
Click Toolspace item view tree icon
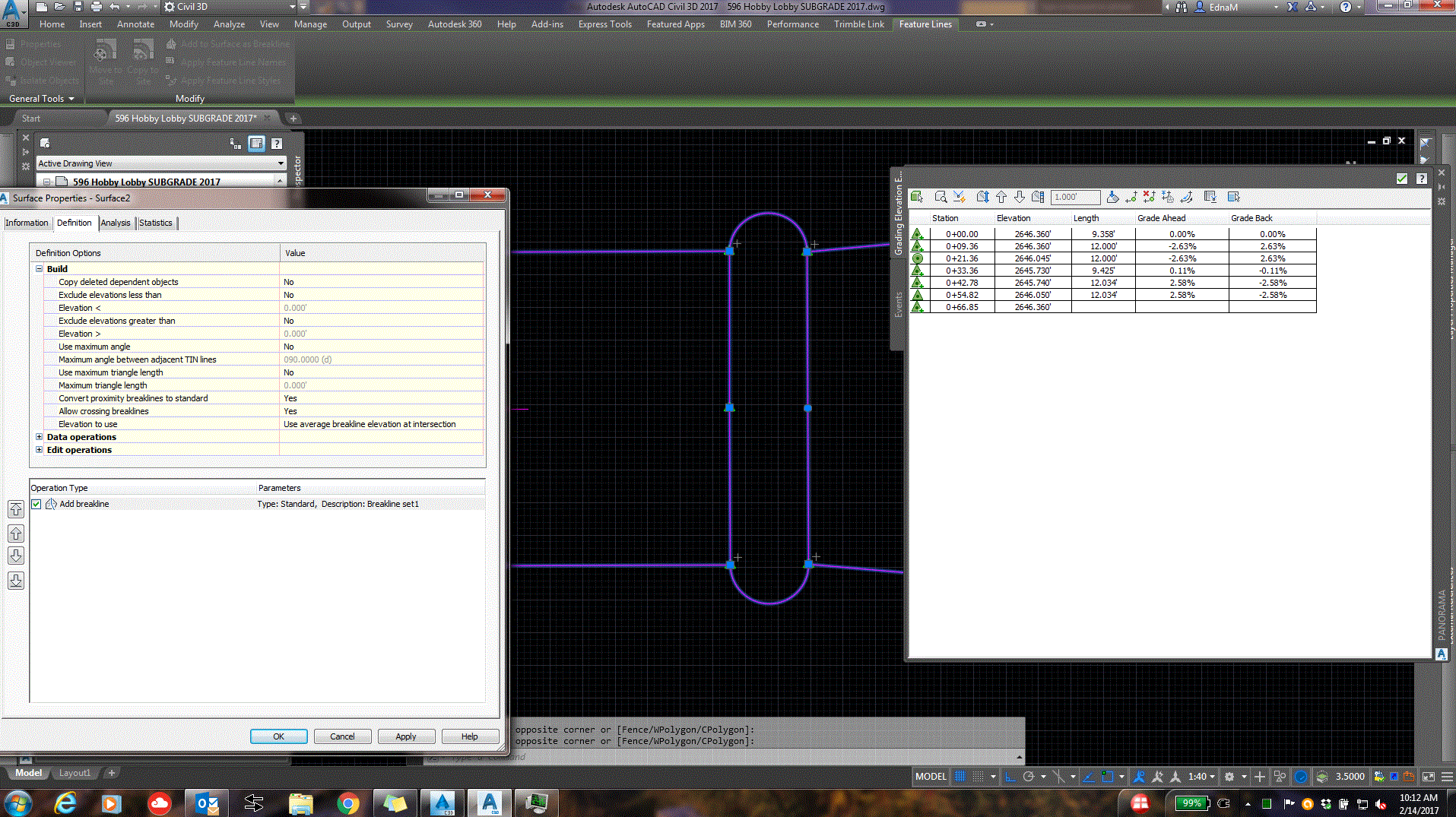pyautogui.click(x=235, y=143)
